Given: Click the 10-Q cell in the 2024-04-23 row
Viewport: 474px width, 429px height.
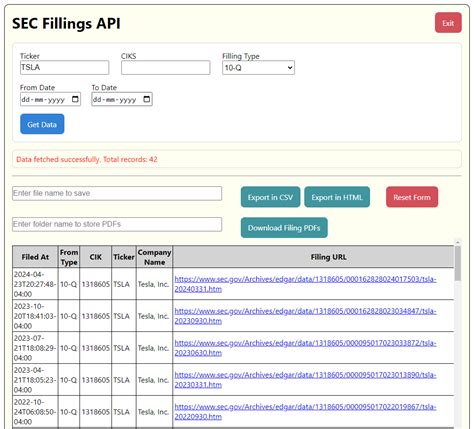Looking at the screenshot, I should 69,284.
